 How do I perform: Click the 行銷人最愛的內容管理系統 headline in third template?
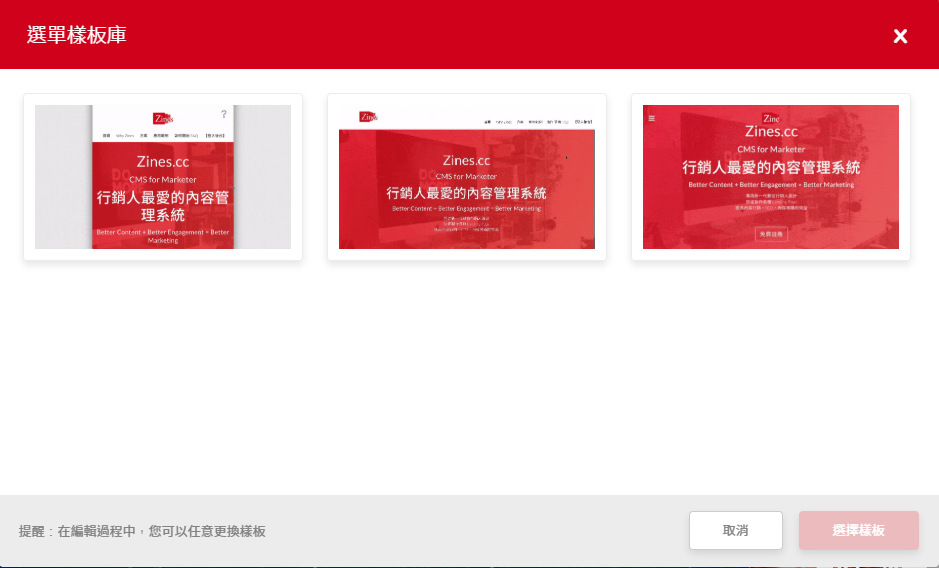click(771, 167)
